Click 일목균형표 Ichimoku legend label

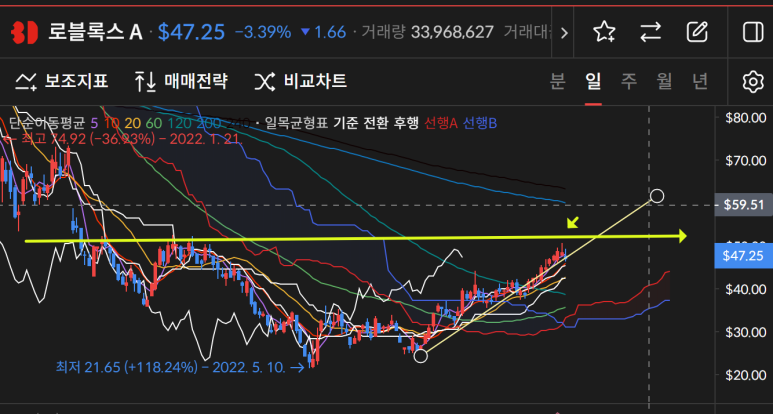(296, 123)
